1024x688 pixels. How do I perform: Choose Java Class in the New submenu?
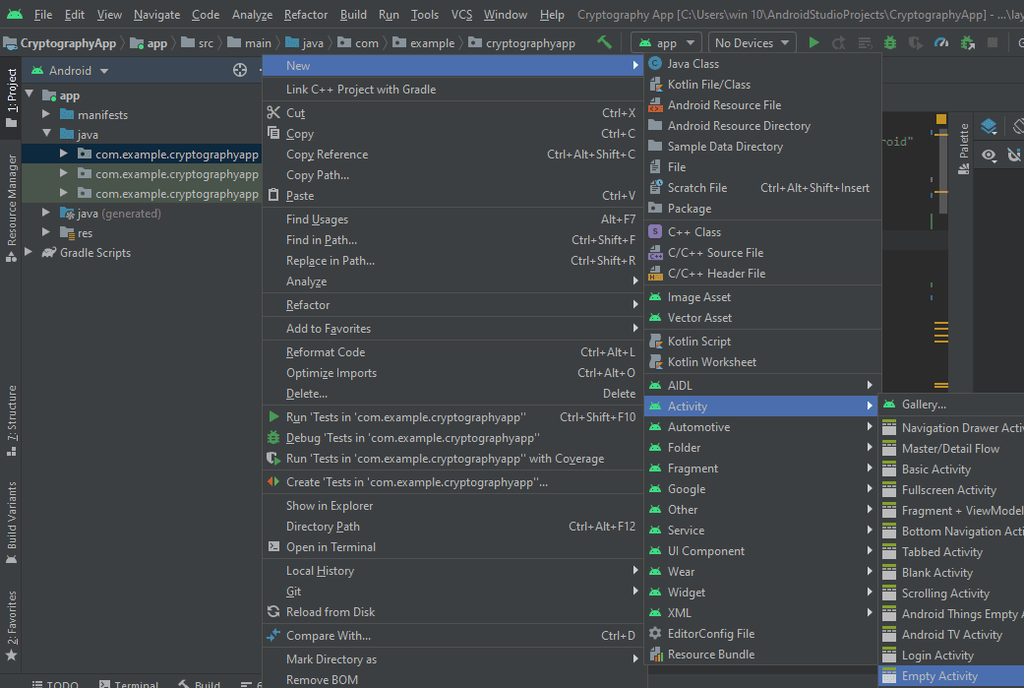(x=693, y=64)
